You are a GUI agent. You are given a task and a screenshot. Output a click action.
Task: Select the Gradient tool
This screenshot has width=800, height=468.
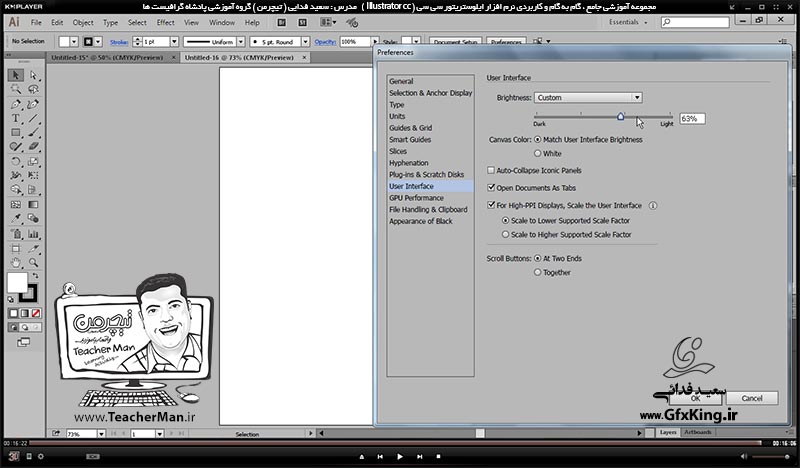click(34, 205)
